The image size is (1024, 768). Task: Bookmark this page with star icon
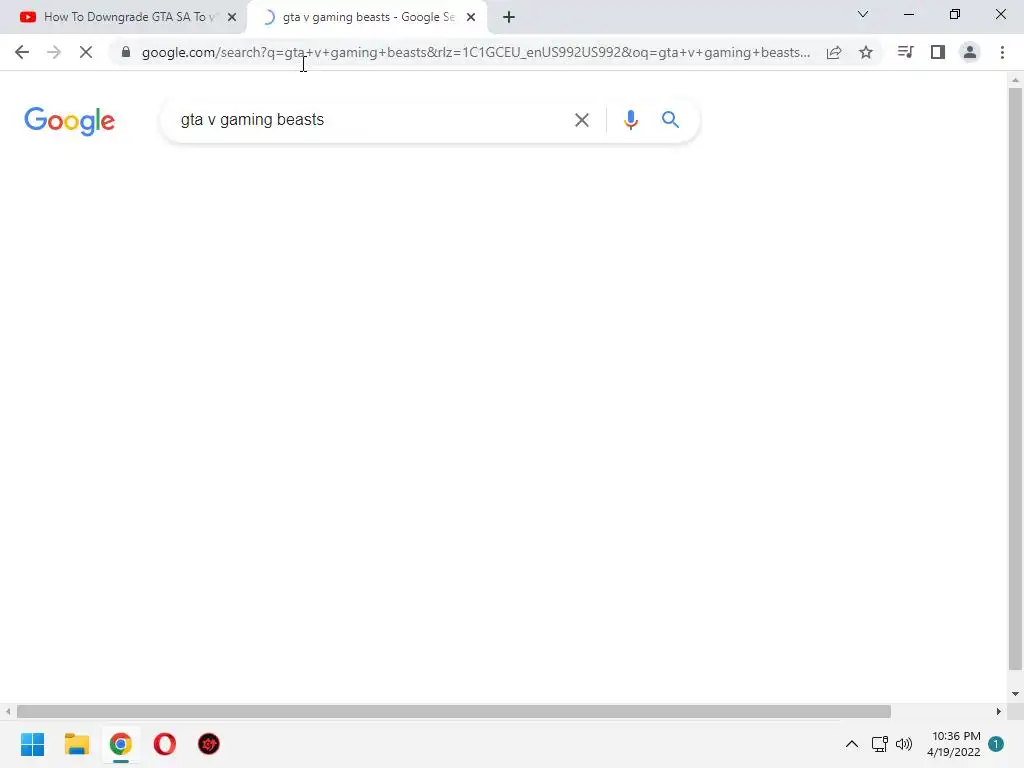point(866,52)
